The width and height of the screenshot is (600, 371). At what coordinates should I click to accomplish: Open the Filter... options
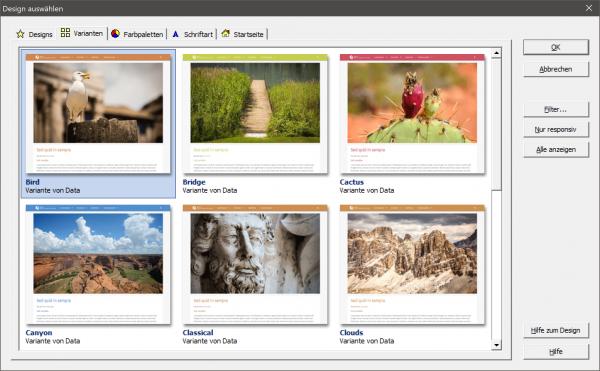(556, 109)
